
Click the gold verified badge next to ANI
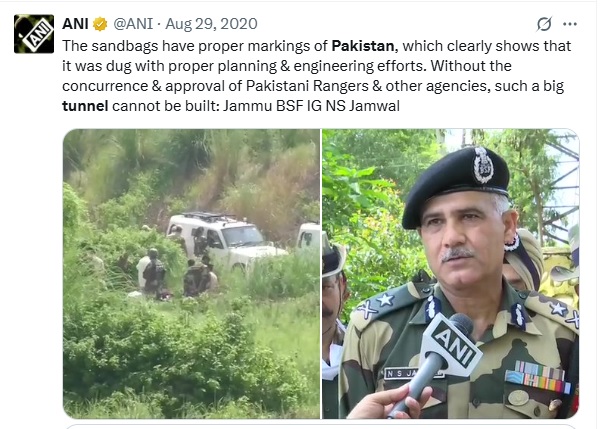(x=100, y=24)
